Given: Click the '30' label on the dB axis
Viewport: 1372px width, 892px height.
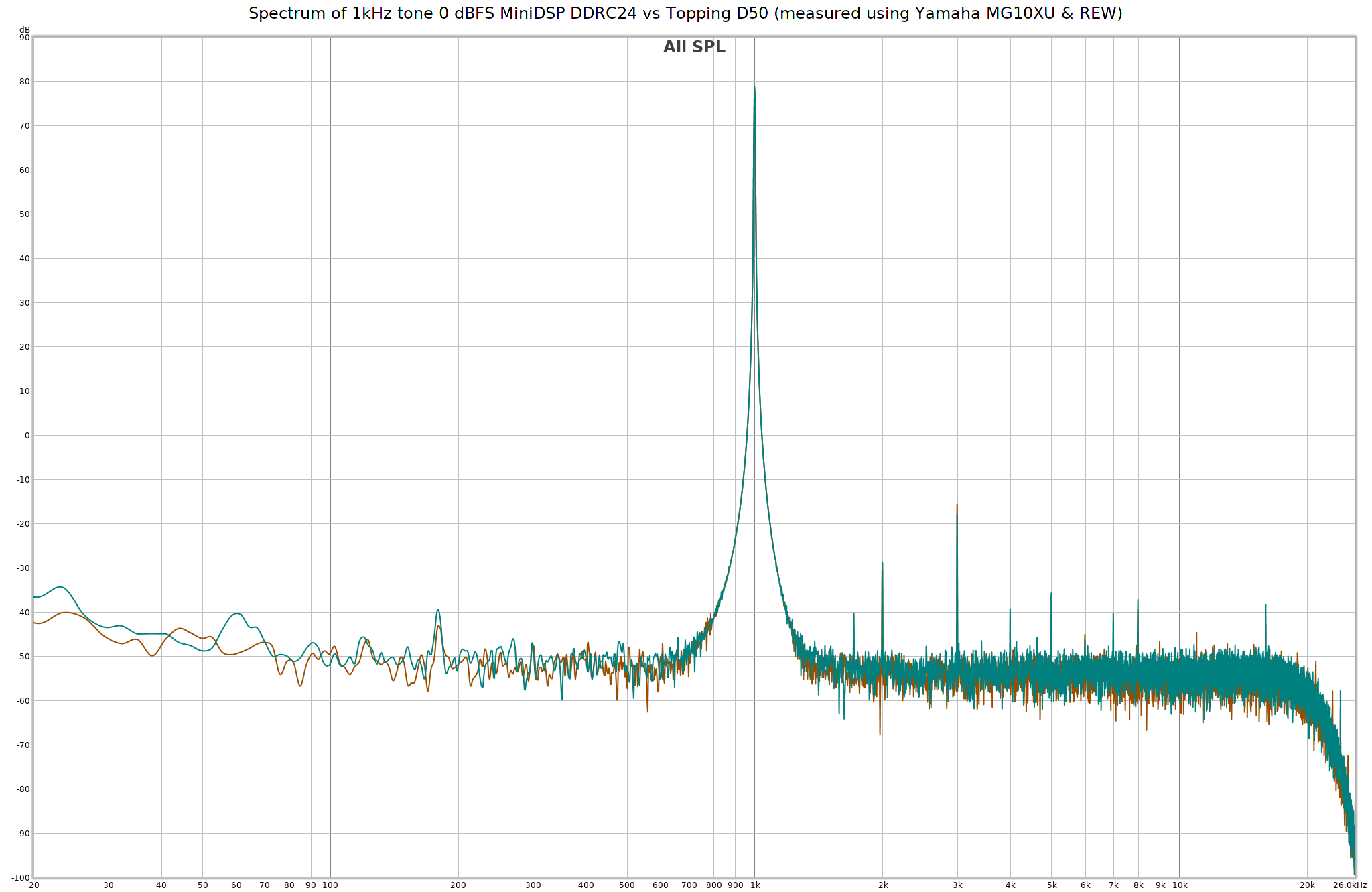Looking at the screenshot, I should coord(25,303).
